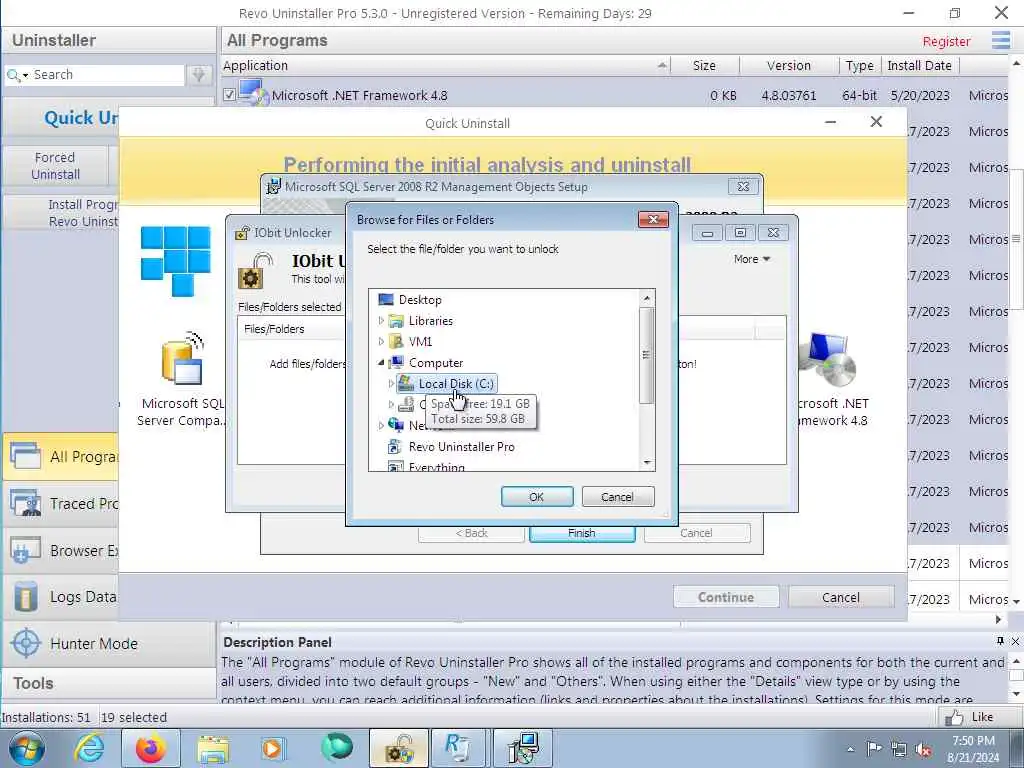Screen dimensions: 1024x768
Task: Click the search down-arrow button
Action: coord(199,75)
